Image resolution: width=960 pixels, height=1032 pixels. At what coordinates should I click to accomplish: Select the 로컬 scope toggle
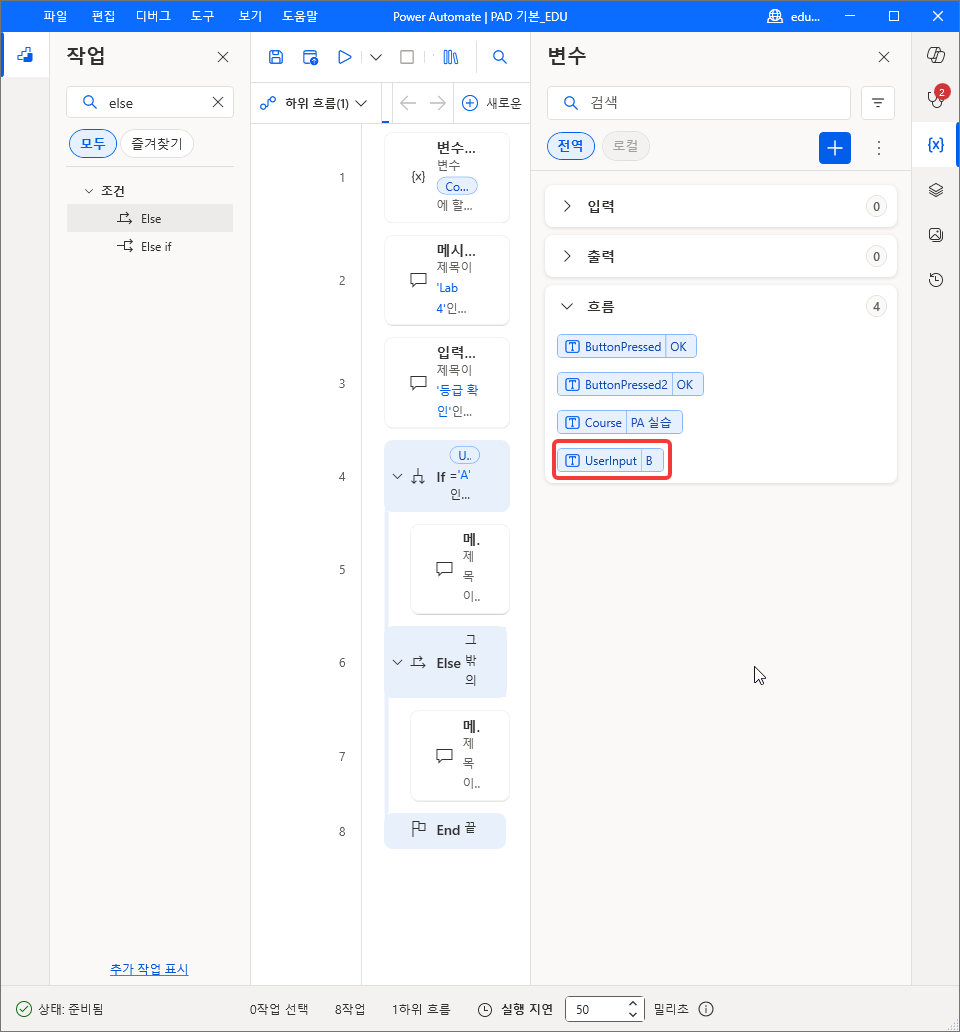[625, 146]
